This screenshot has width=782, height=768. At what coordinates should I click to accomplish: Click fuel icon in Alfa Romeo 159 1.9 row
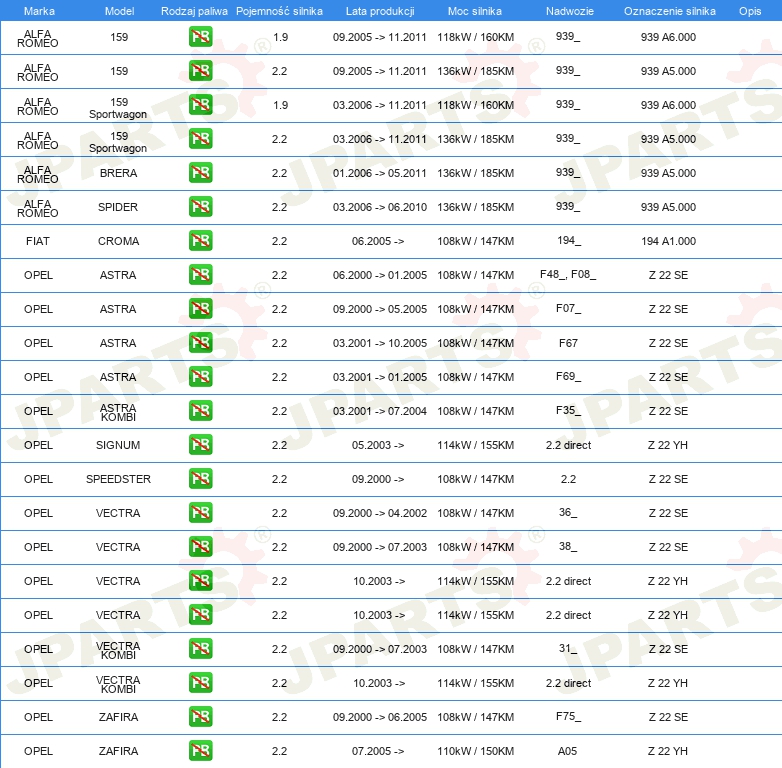coord(200,37)
